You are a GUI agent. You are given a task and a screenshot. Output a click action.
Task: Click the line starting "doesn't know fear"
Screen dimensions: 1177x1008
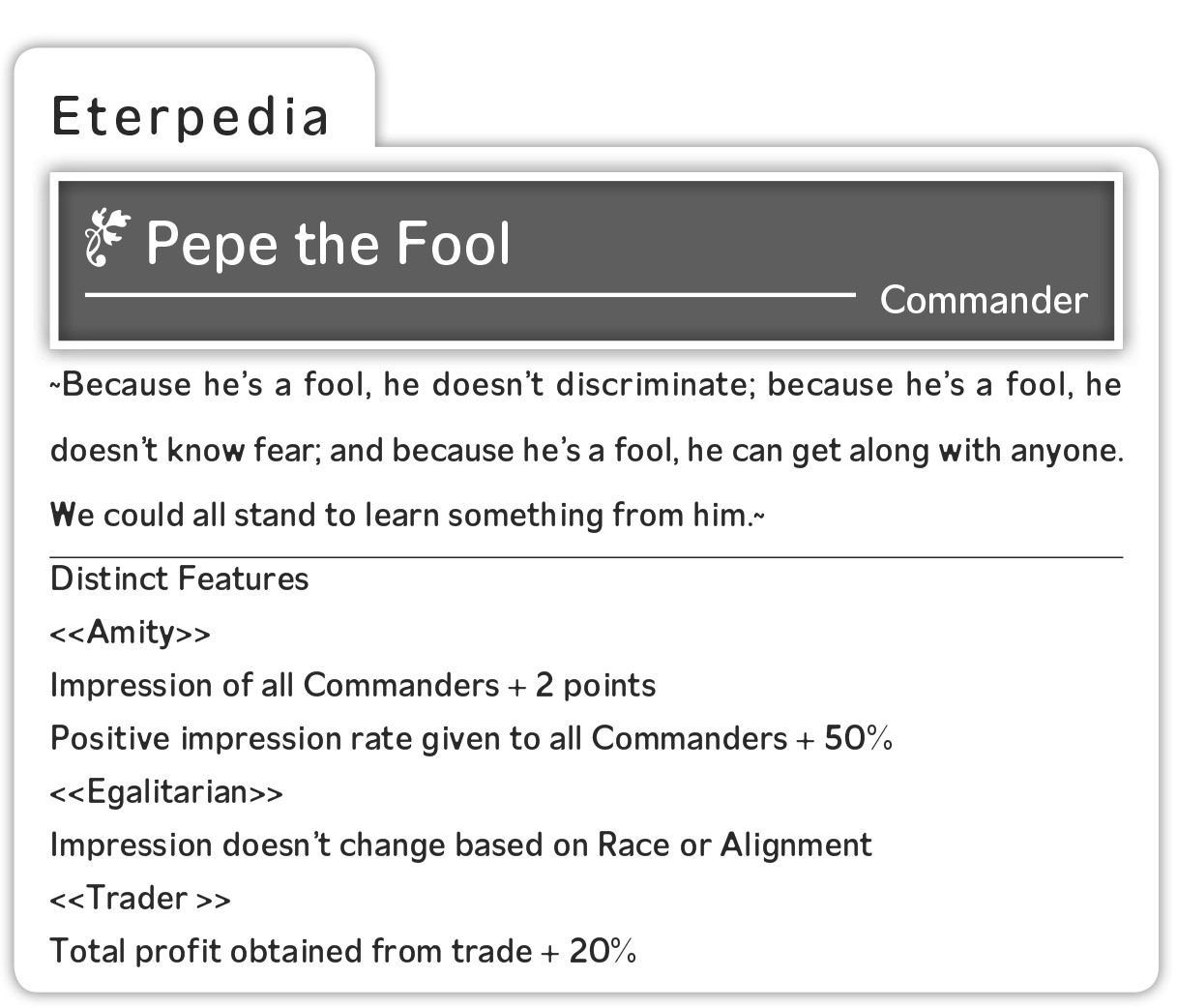click(586, 451)
